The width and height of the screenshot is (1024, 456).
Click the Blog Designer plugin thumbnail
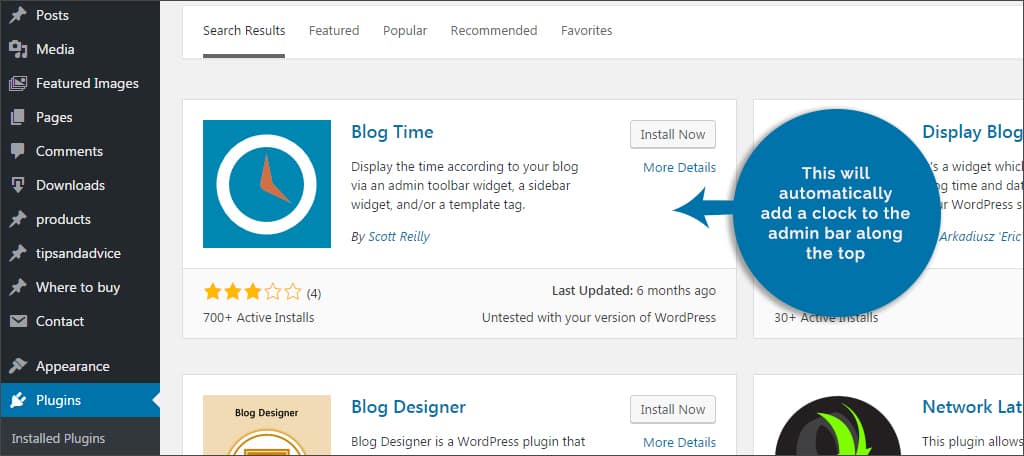point(266,425)
